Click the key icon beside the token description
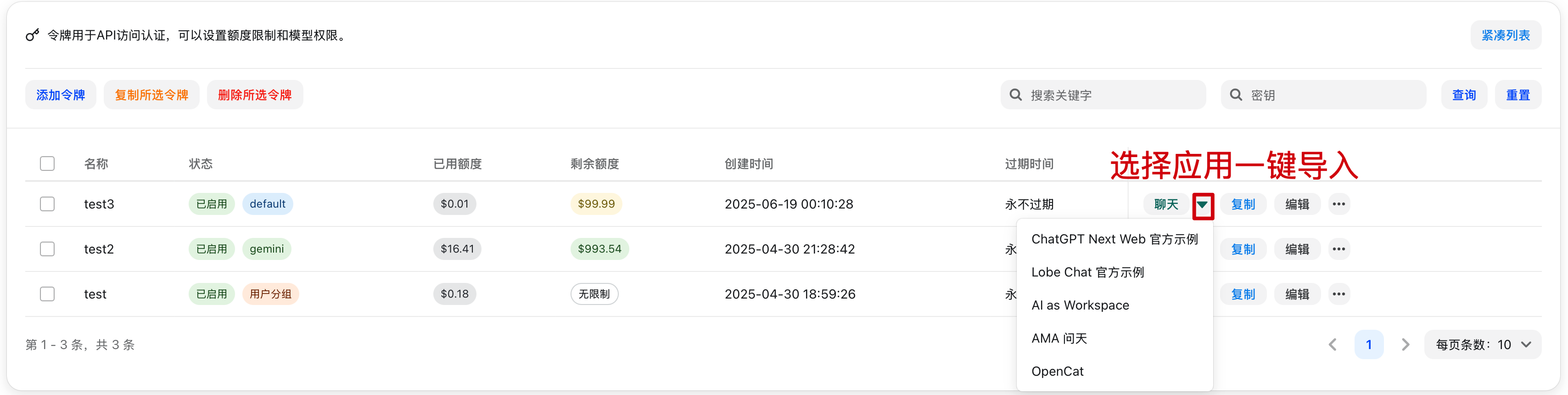Viewport: 1568px width, 395px height. click(x=32, y=35)
